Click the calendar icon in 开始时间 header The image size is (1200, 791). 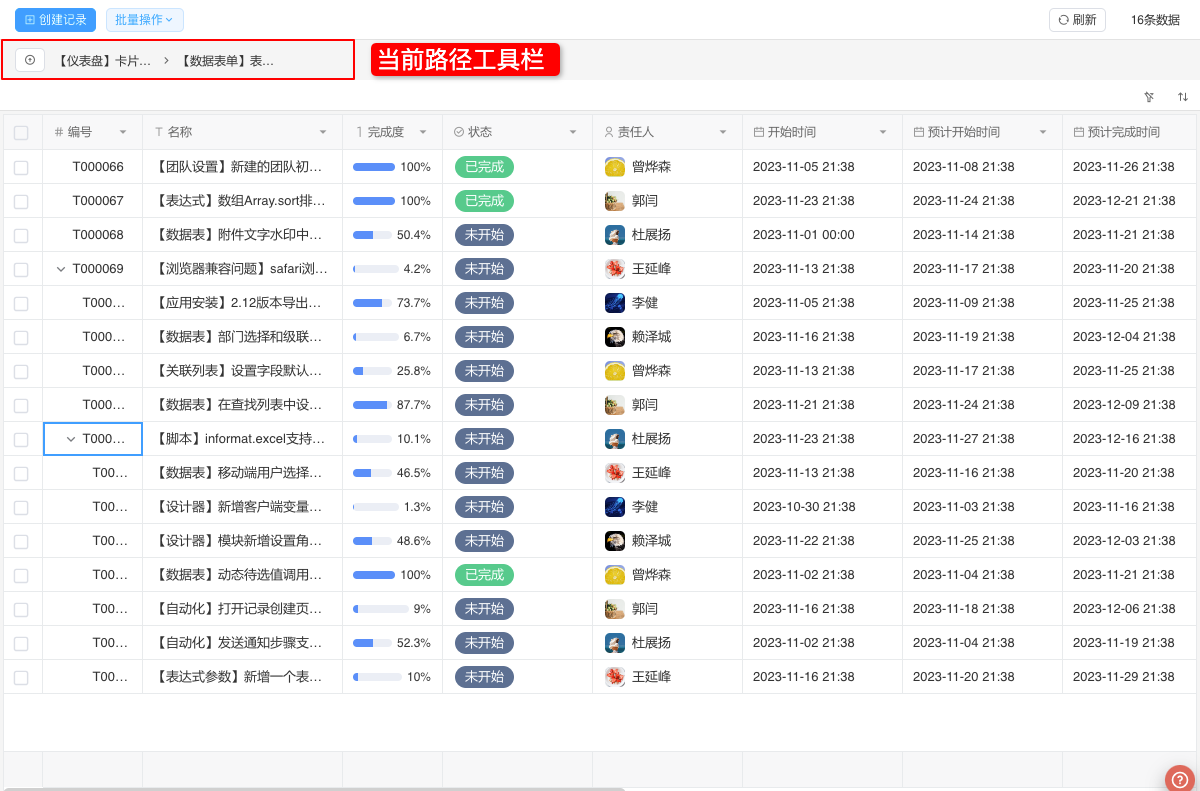click(x=761, y=131)
